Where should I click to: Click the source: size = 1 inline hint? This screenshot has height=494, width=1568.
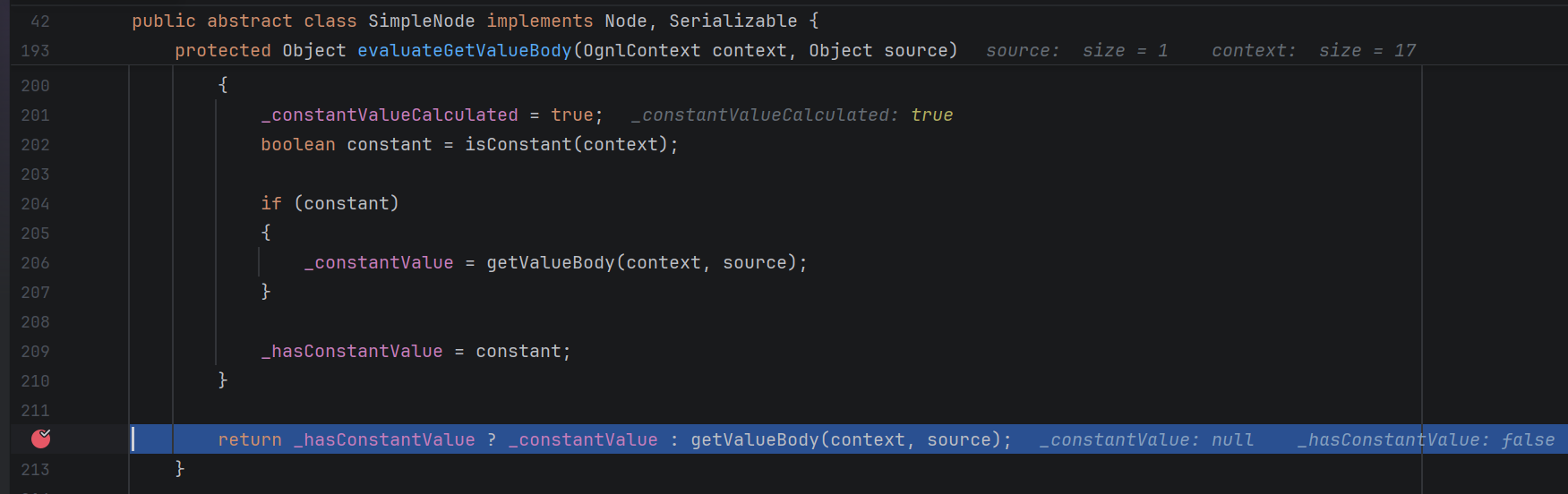(1076, 51)
